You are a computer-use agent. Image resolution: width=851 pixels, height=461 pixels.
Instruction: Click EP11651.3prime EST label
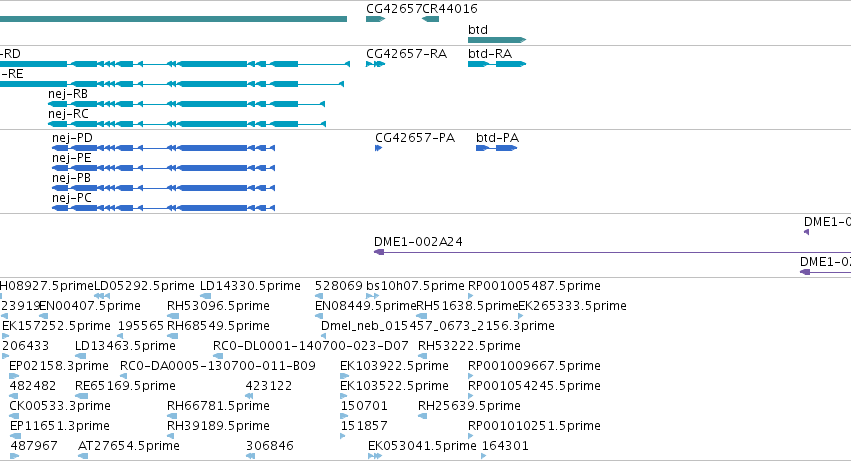click(x=60, y=426)
